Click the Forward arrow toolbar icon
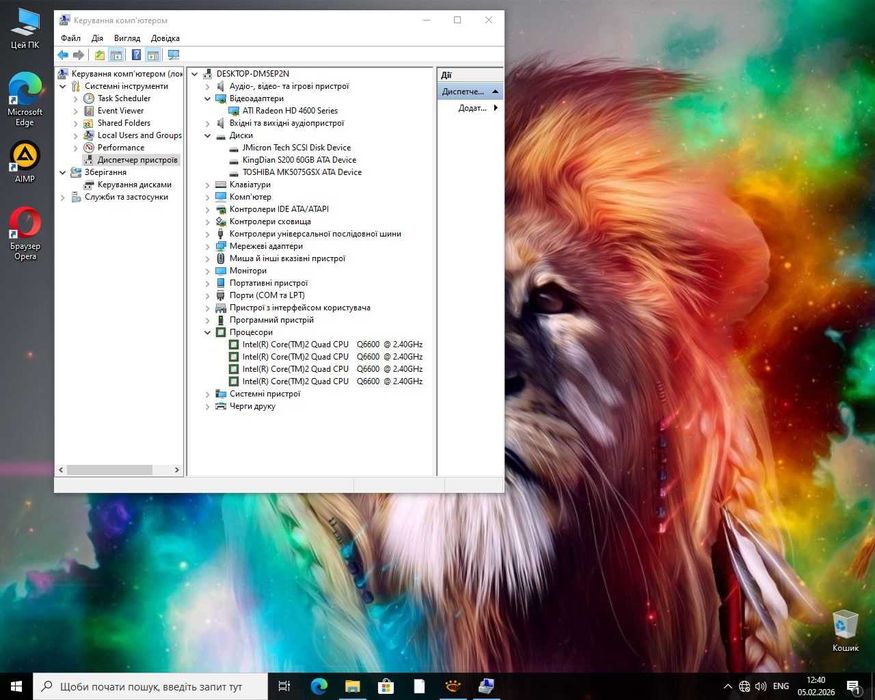 pyautogui.click(x=79, y=55)
